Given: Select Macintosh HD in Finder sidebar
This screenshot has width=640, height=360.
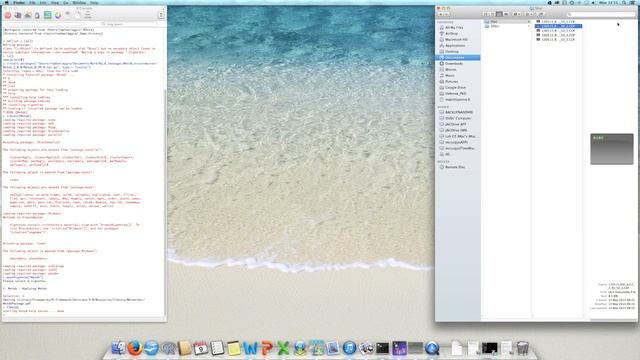Looking at the screenshot, I should (x=456, y=40).
